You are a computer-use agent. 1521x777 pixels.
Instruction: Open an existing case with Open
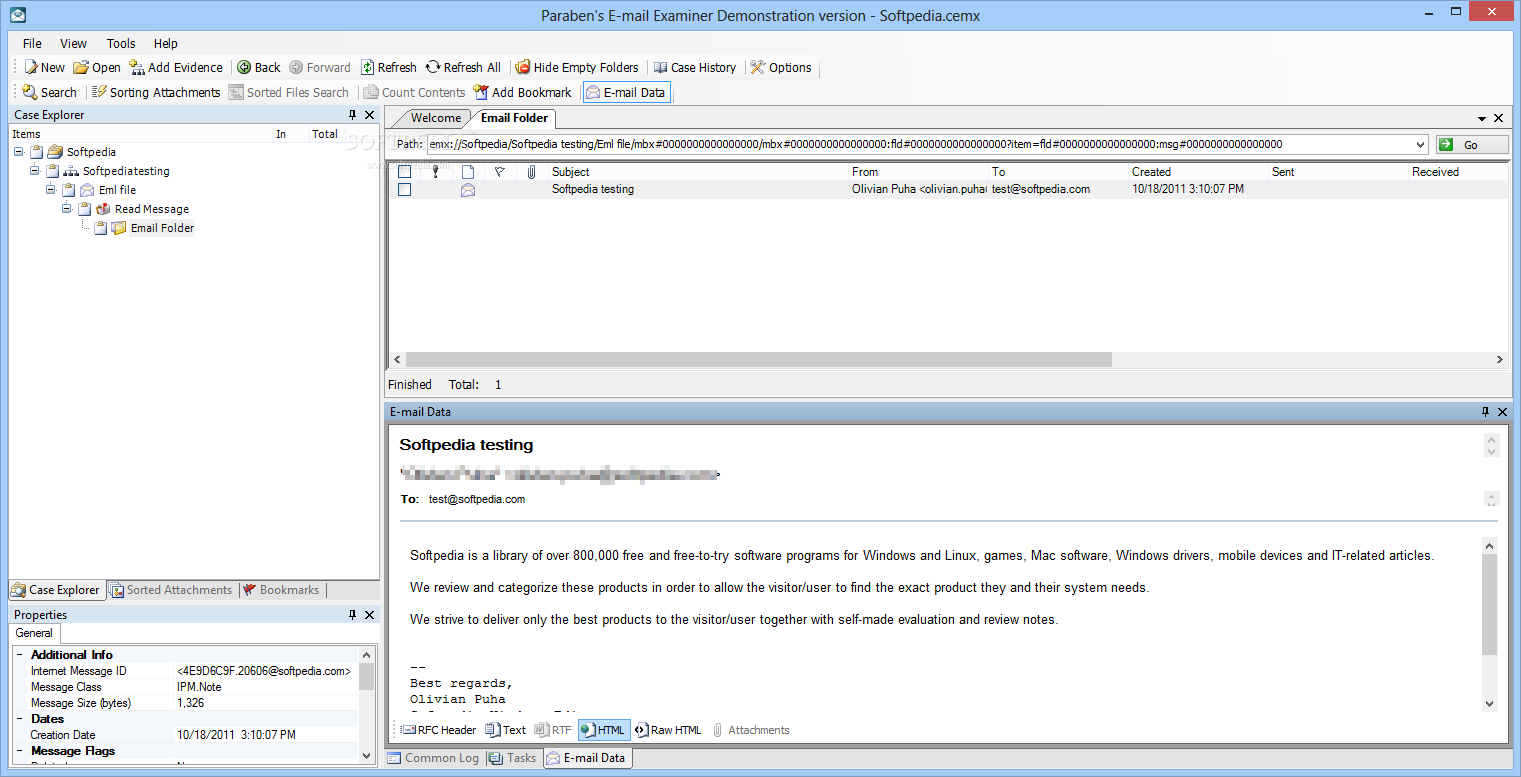pyautogui.click(x=97, y=67)
